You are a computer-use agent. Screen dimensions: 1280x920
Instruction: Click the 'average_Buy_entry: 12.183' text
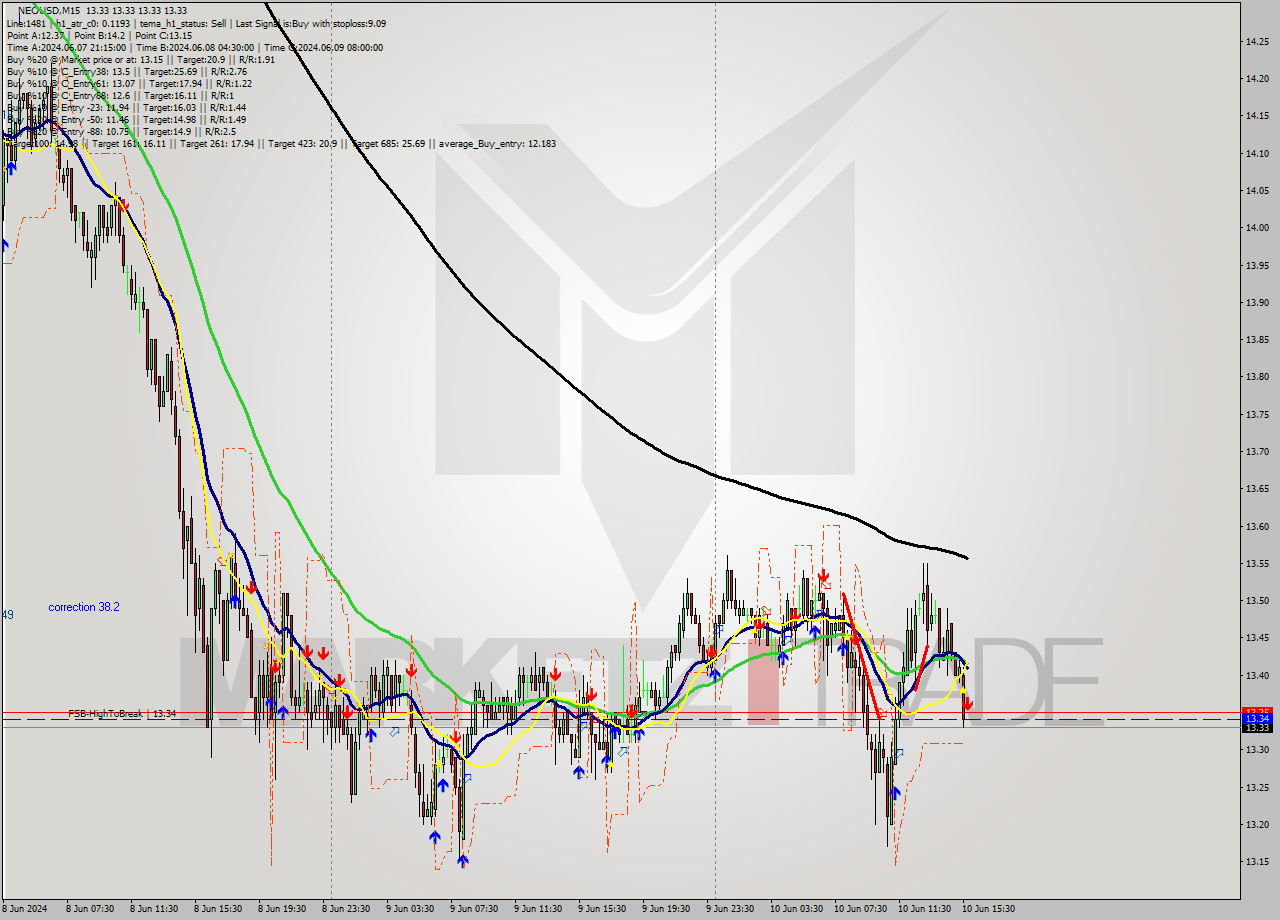coord(496,143)
